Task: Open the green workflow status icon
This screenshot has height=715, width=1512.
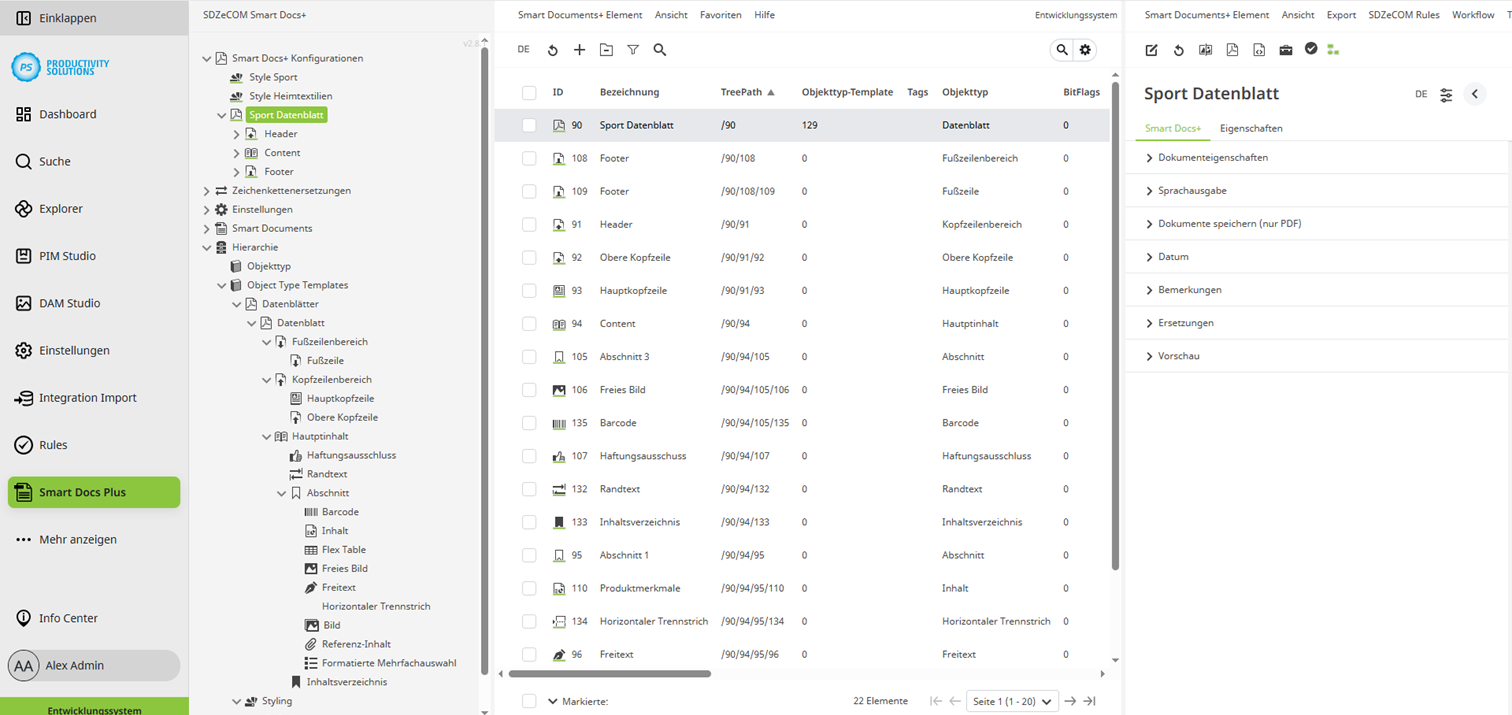Action: coord(1332,49)
